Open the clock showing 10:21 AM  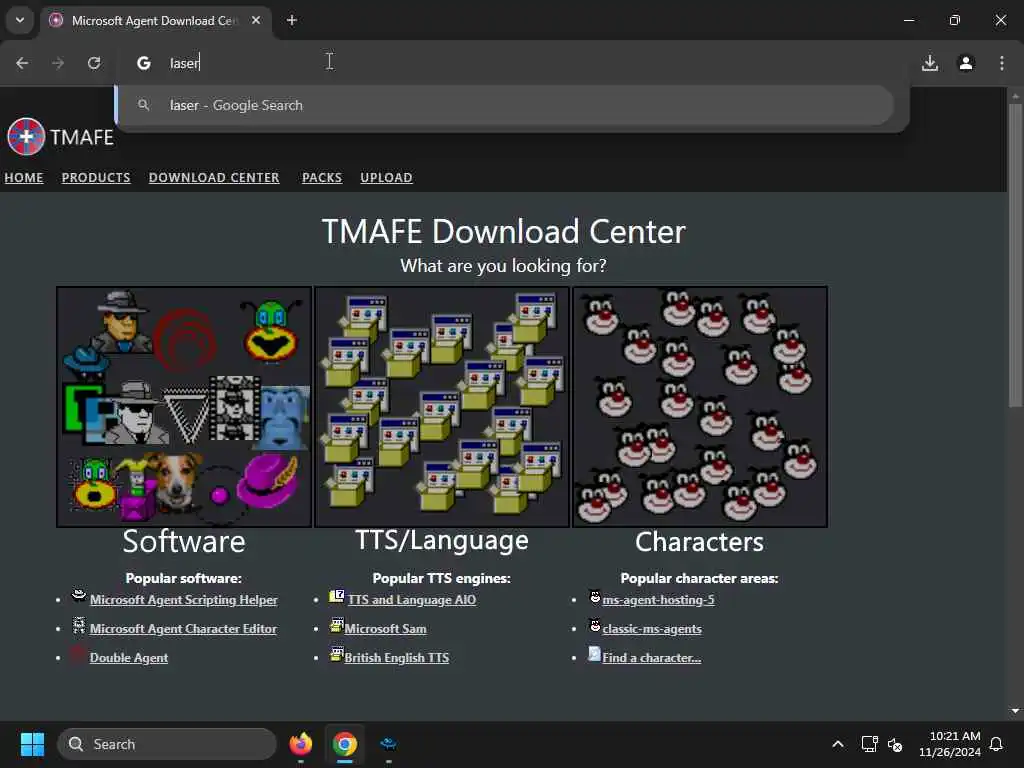pyautogui.click(x=950, y=744)
